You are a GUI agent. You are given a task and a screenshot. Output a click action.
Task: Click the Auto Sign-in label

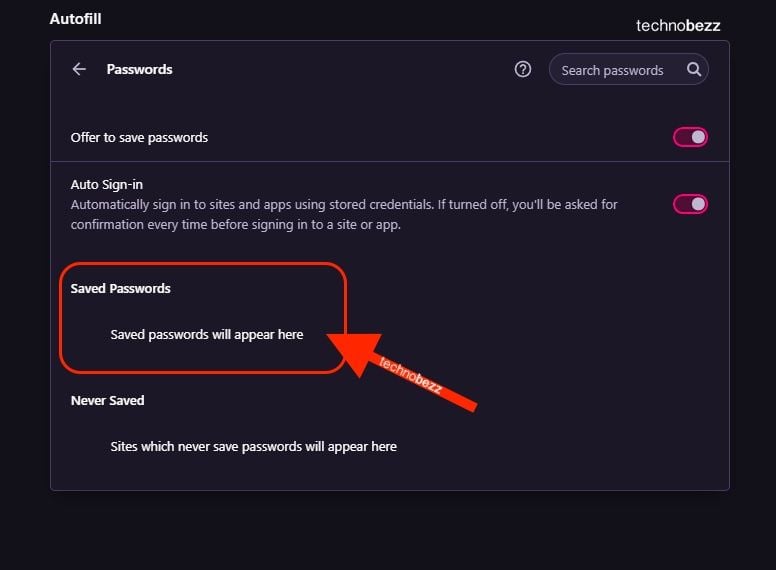click(x=106, y=185)
